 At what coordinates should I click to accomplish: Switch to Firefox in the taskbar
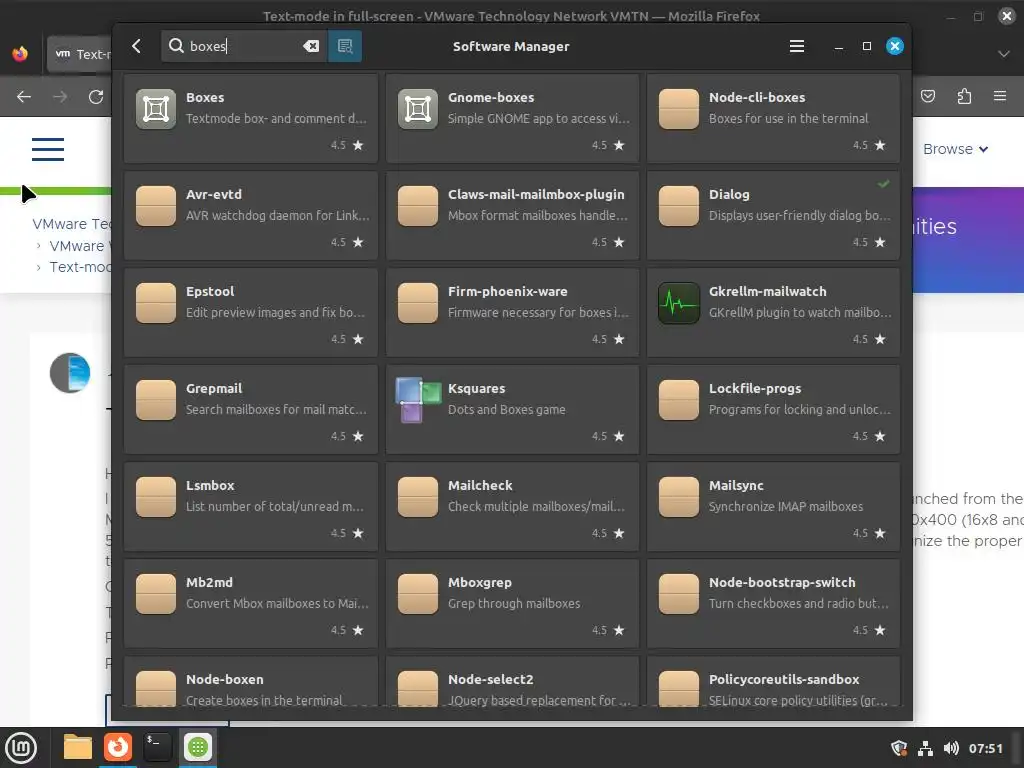click(118, 747)
